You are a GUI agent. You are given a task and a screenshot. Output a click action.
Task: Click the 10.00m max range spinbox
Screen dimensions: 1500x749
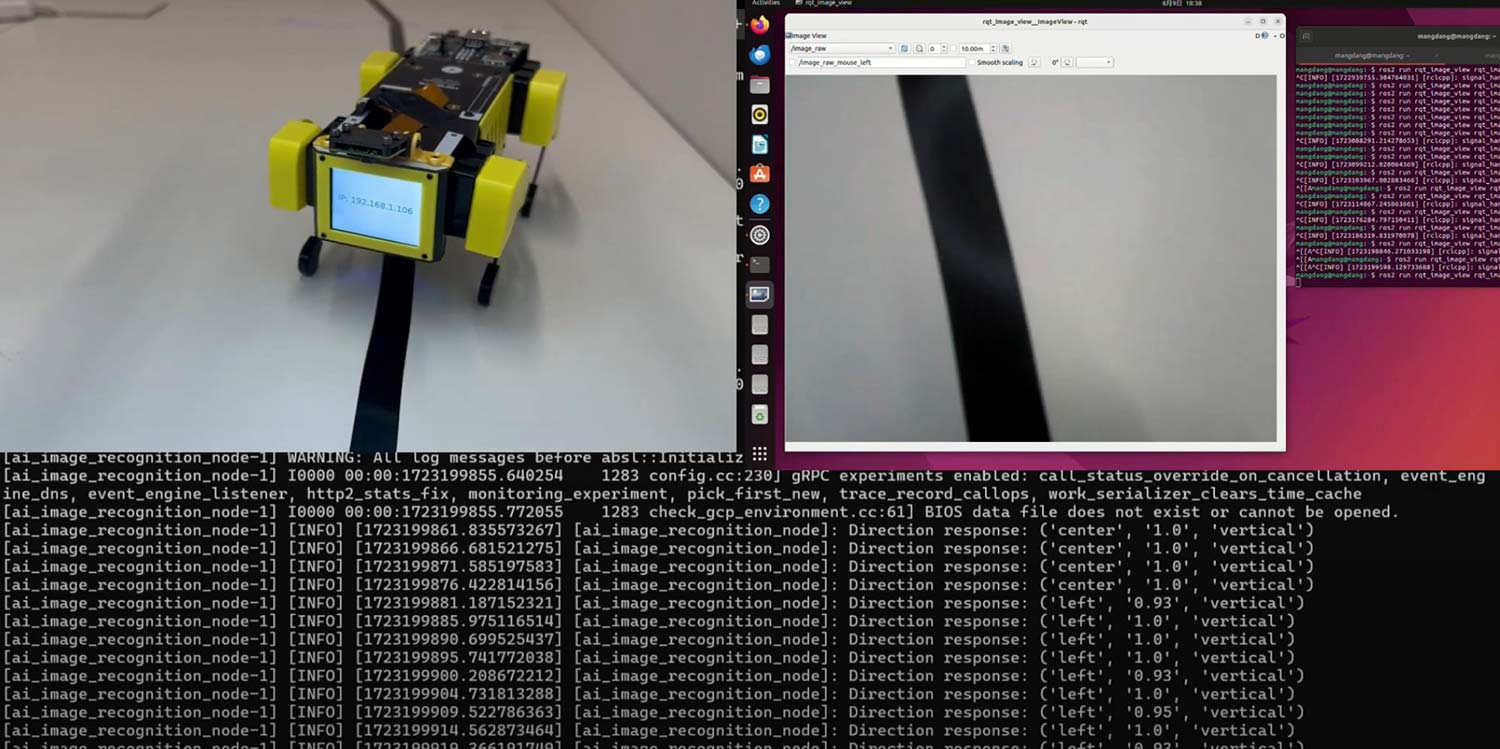click(977, 48)
